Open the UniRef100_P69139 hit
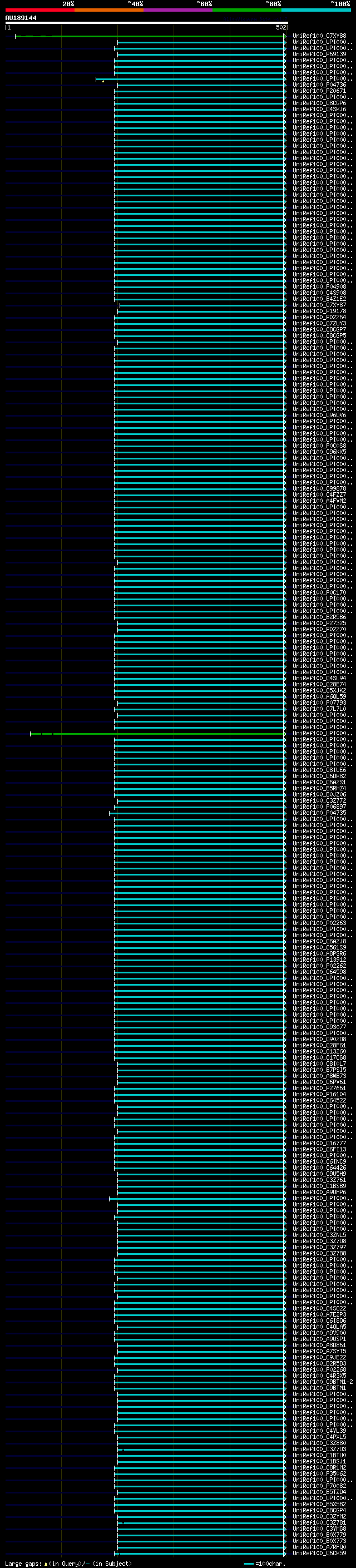 319,54
